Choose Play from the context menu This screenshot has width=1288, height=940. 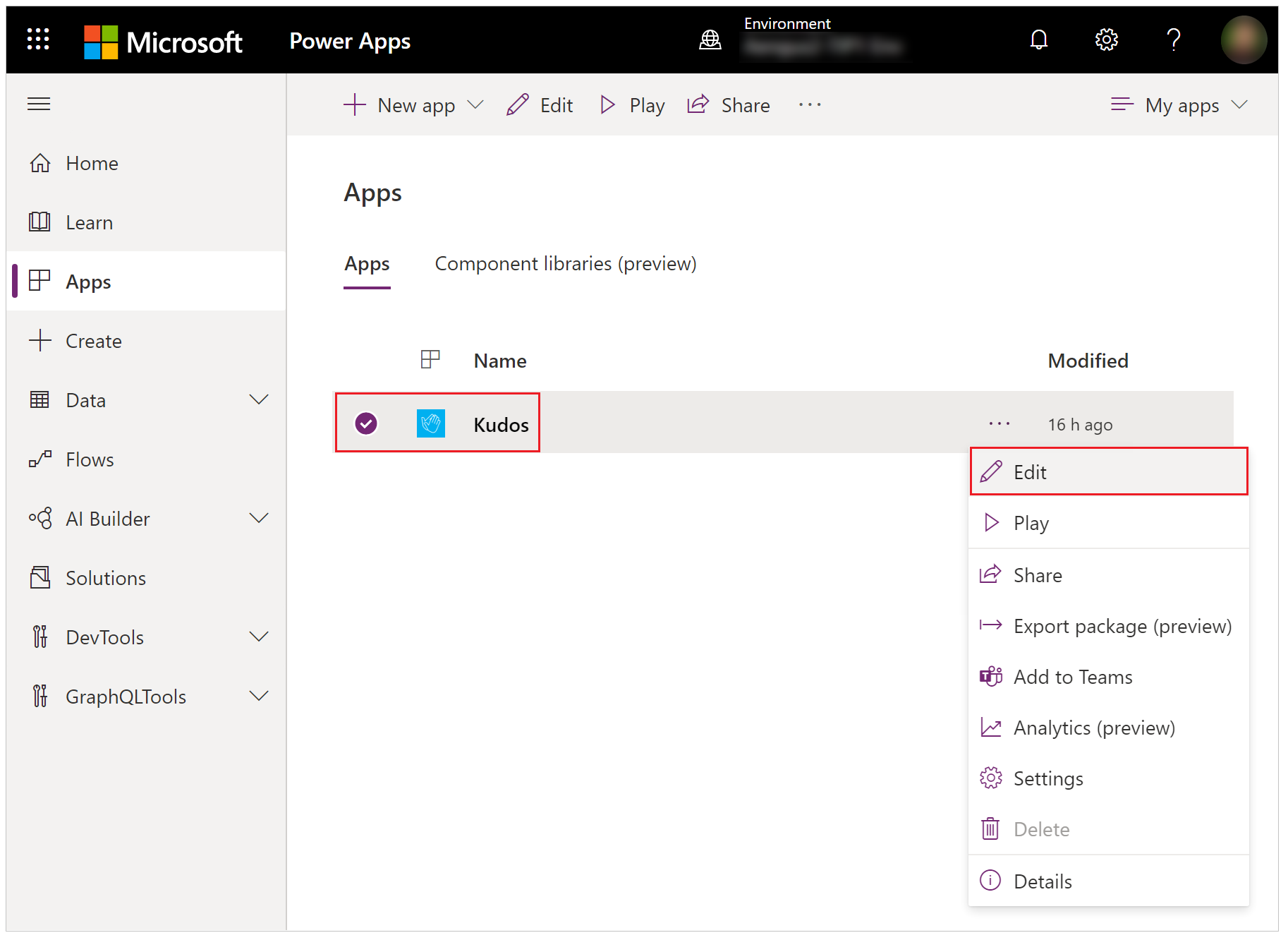click(1109, 523)
